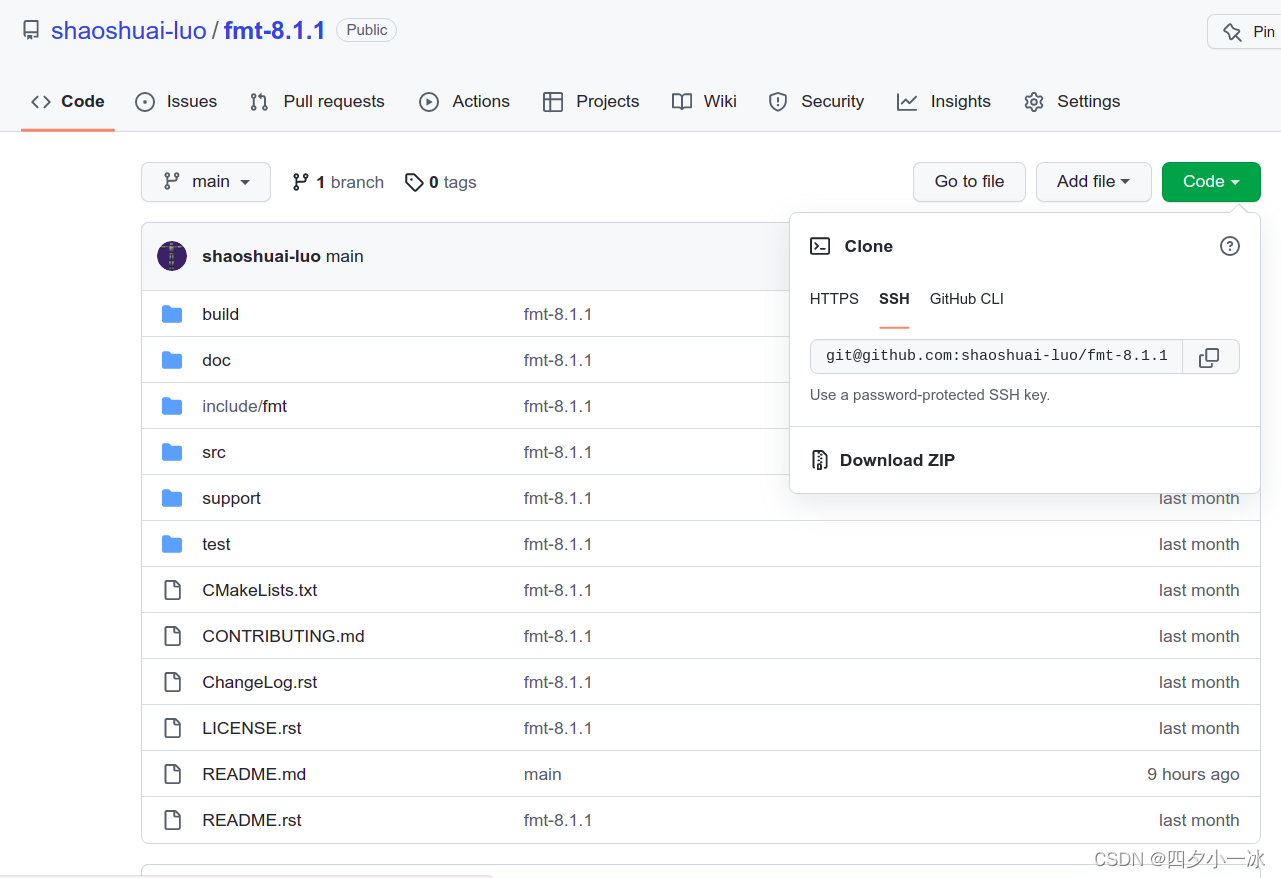Click the build folder icon
1281x878 pixels.
click(x=172, y=314)
